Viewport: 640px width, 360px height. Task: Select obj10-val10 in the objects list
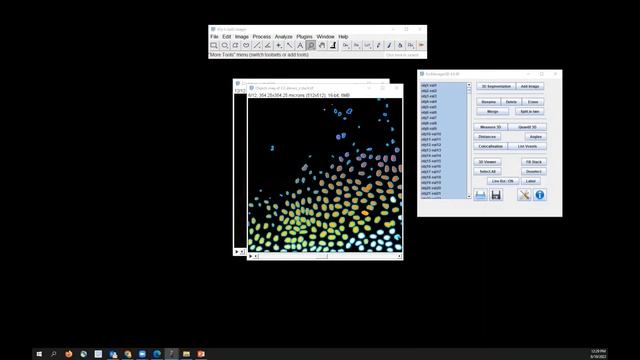pyautogui.click(x=443, y=134)
